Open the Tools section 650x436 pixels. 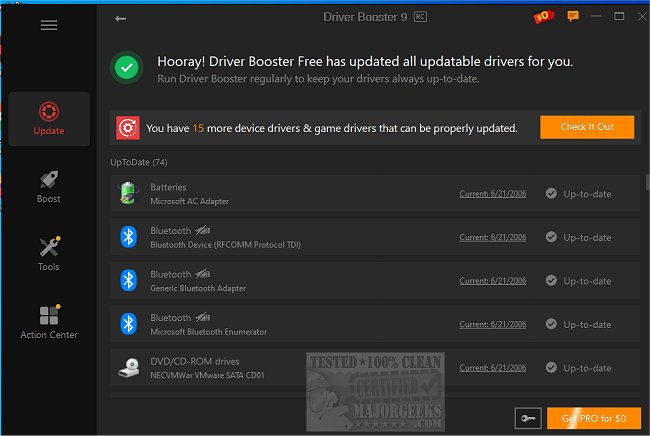49,254
